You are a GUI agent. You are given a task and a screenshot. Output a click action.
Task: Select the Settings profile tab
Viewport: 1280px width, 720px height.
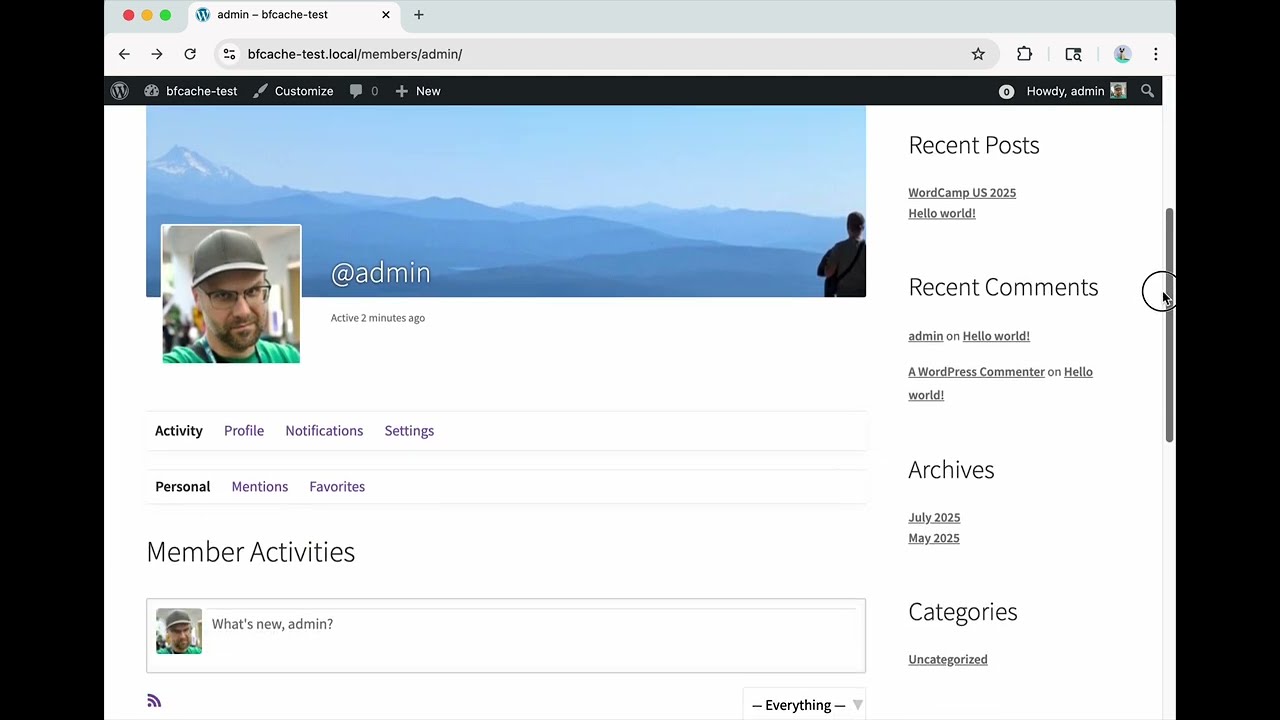[x=409, y=430]
